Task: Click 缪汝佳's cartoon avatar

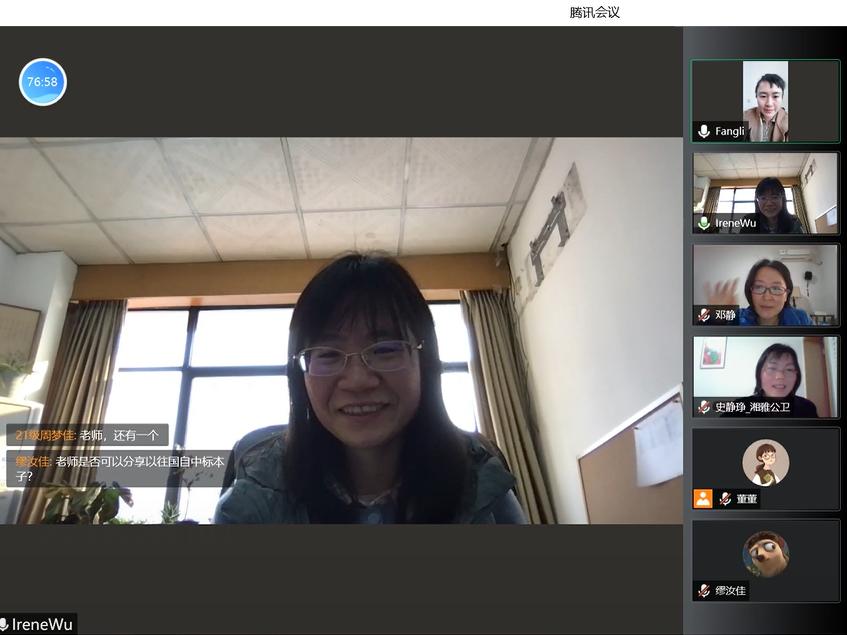Action: 765,553
